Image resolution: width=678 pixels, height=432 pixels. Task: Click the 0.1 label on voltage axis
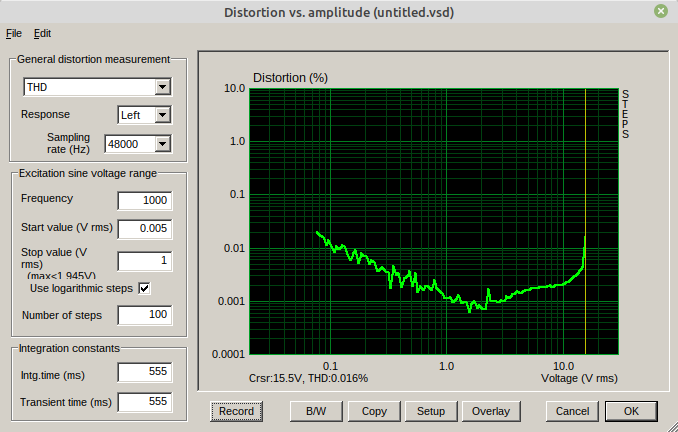pos(330,366)
